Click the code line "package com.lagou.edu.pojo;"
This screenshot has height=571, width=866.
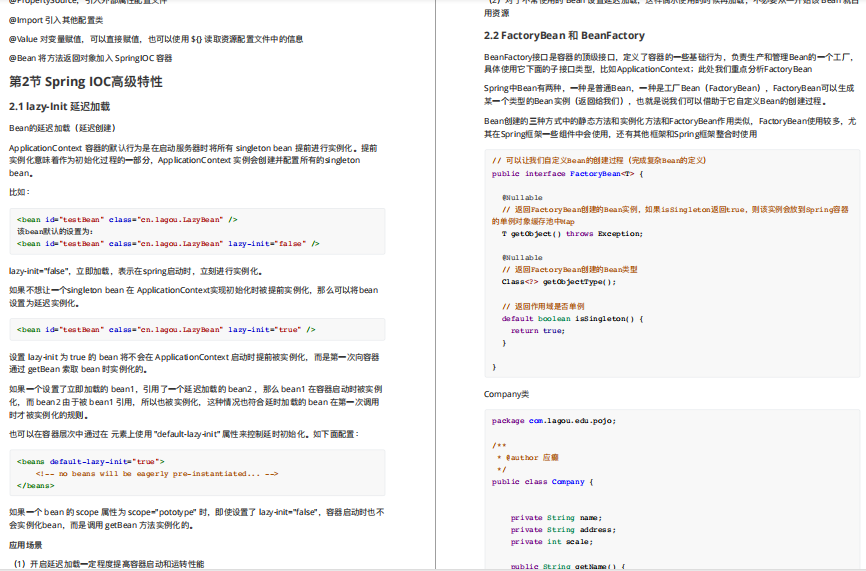554,421
